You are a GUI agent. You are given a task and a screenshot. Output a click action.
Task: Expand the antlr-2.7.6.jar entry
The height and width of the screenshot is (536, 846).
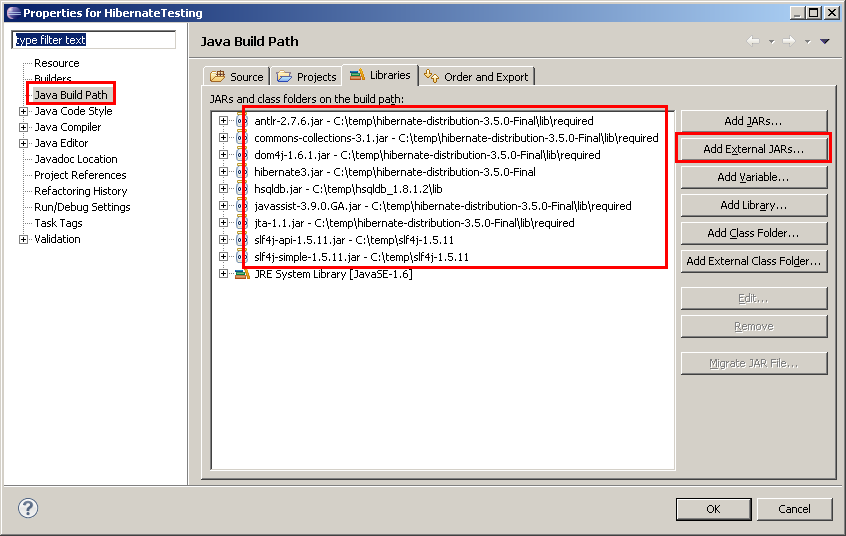coord(223,121)
